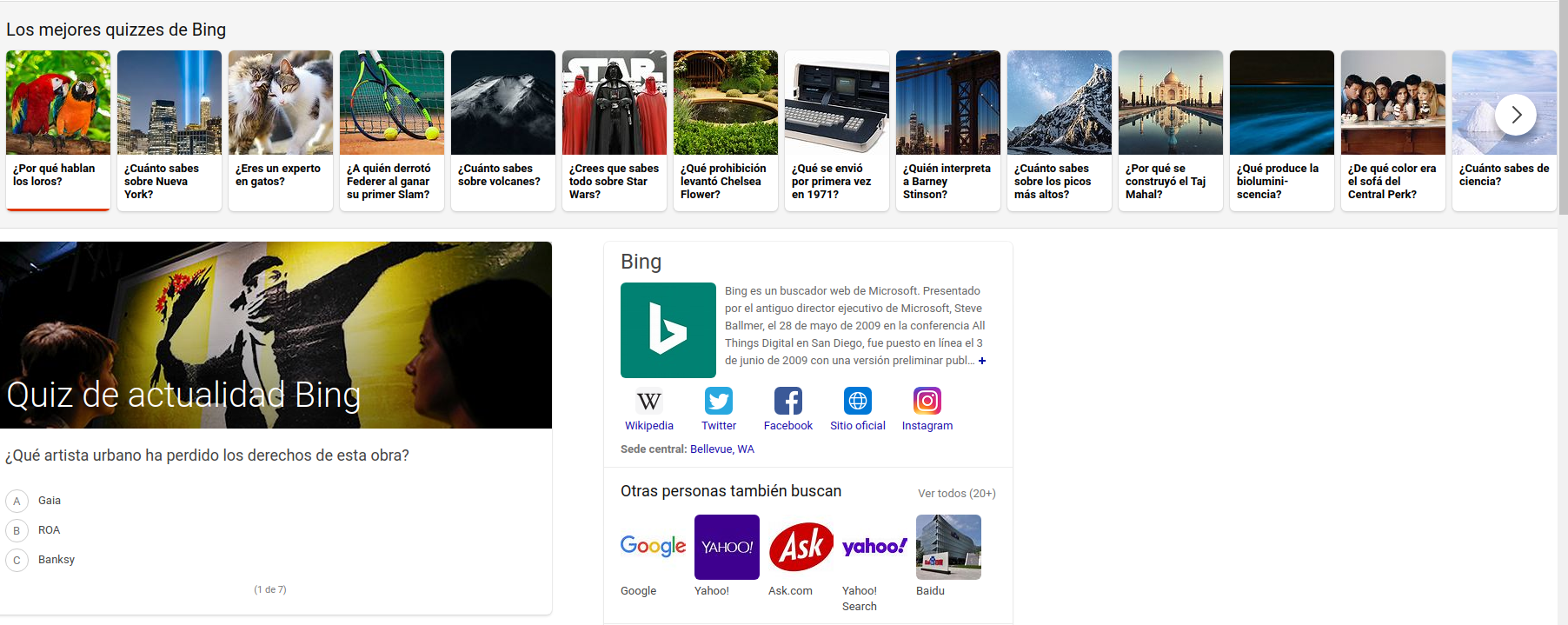Open the Instagram icon link
The width and height of the screenshot is (1568, 625).
(927, 401)
